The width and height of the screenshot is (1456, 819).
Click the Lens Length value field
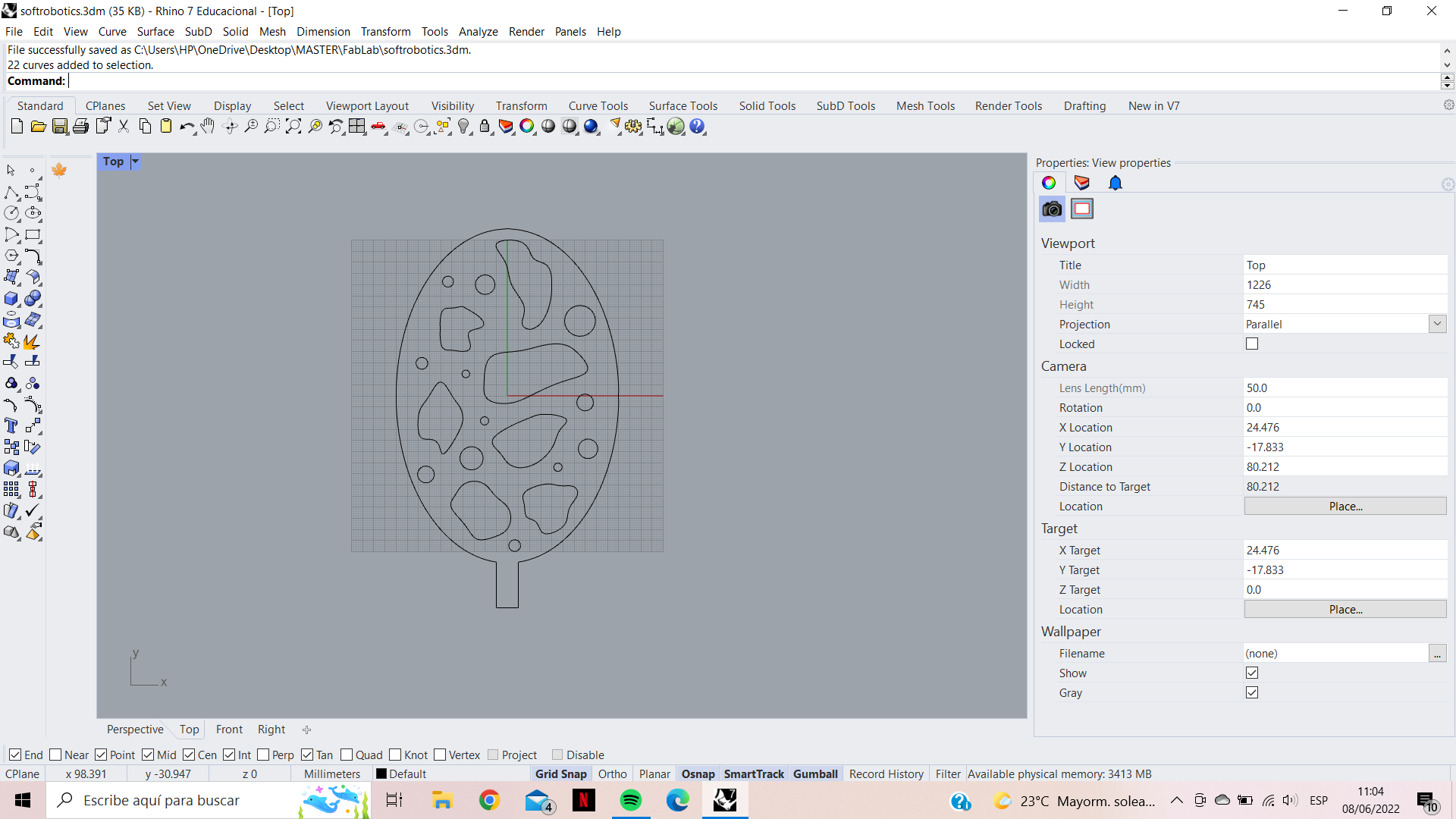point(1345,388)
